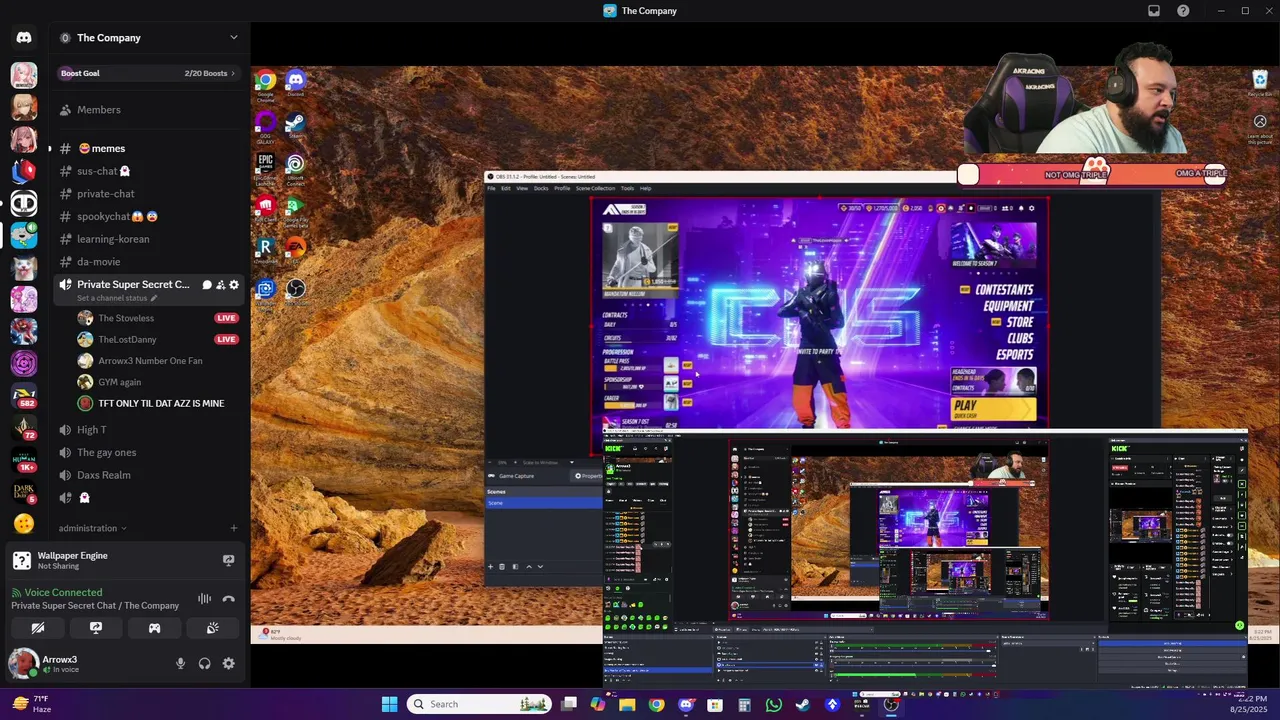
Task: Toggle camera on in voice panel
Action: click(x=38, y=628)
